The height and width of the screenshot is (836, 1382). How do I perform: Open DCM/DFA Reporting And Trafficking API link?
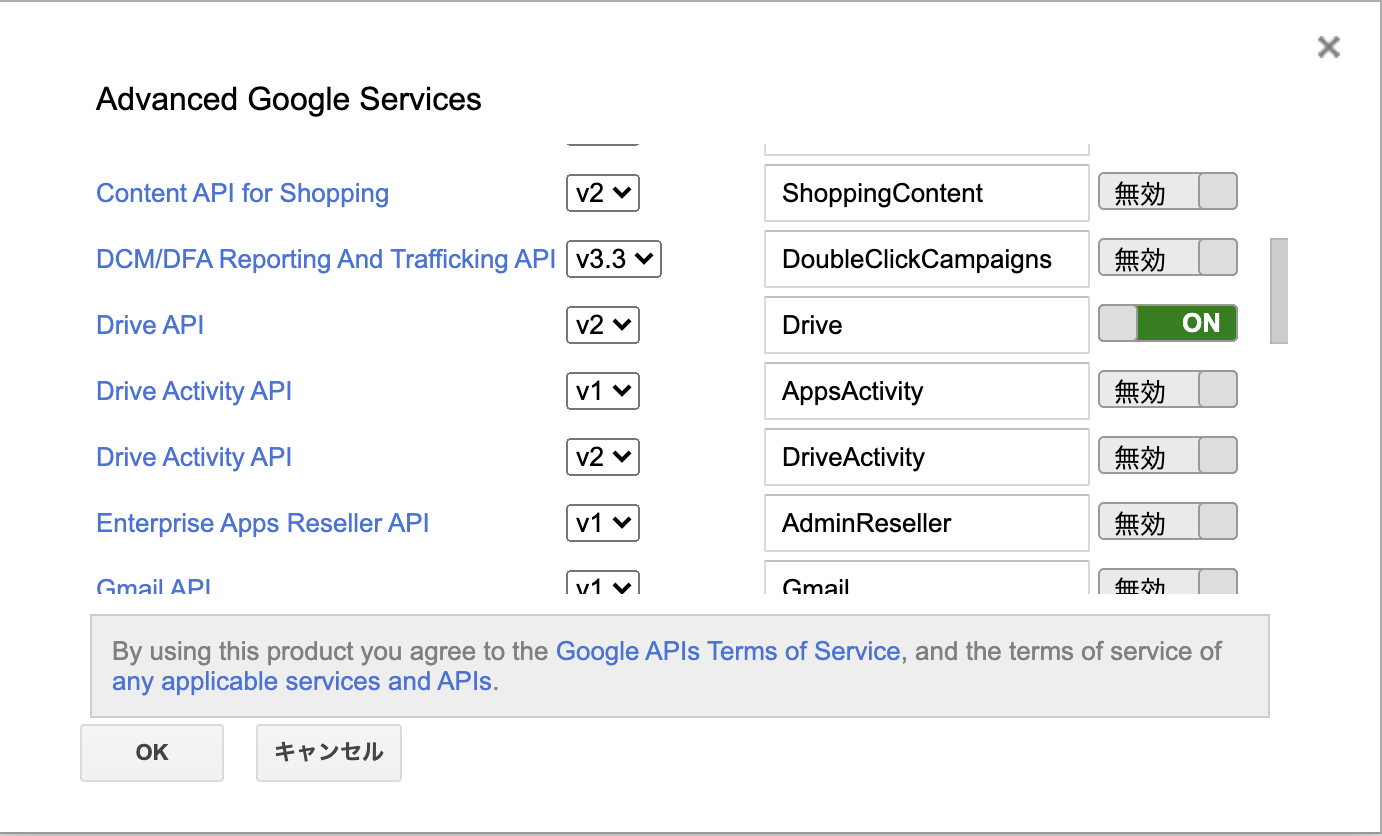pyautogui.click(x=325, y=259)
